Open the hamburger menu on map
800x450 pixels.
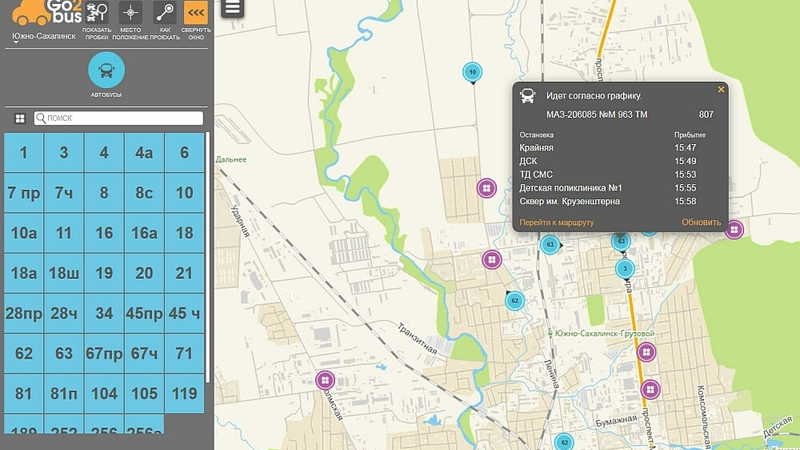[x=232, y=8]
